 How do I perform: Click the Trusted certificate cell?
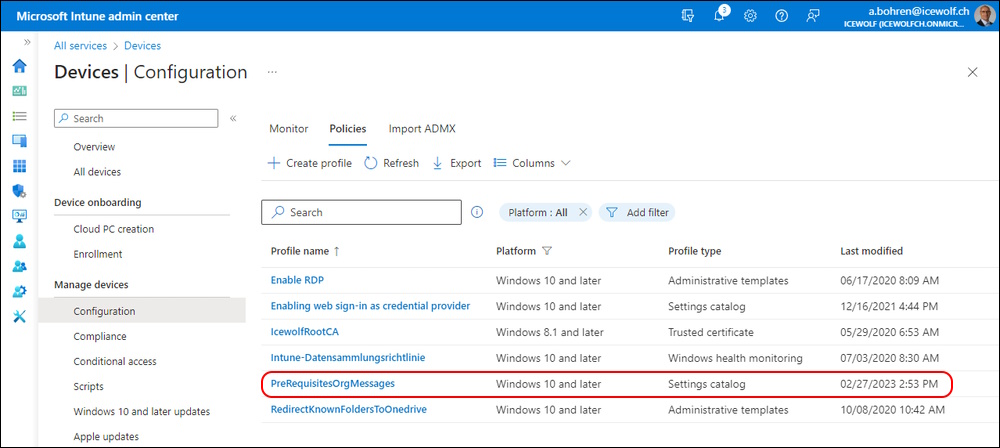(x=710, y=332)
